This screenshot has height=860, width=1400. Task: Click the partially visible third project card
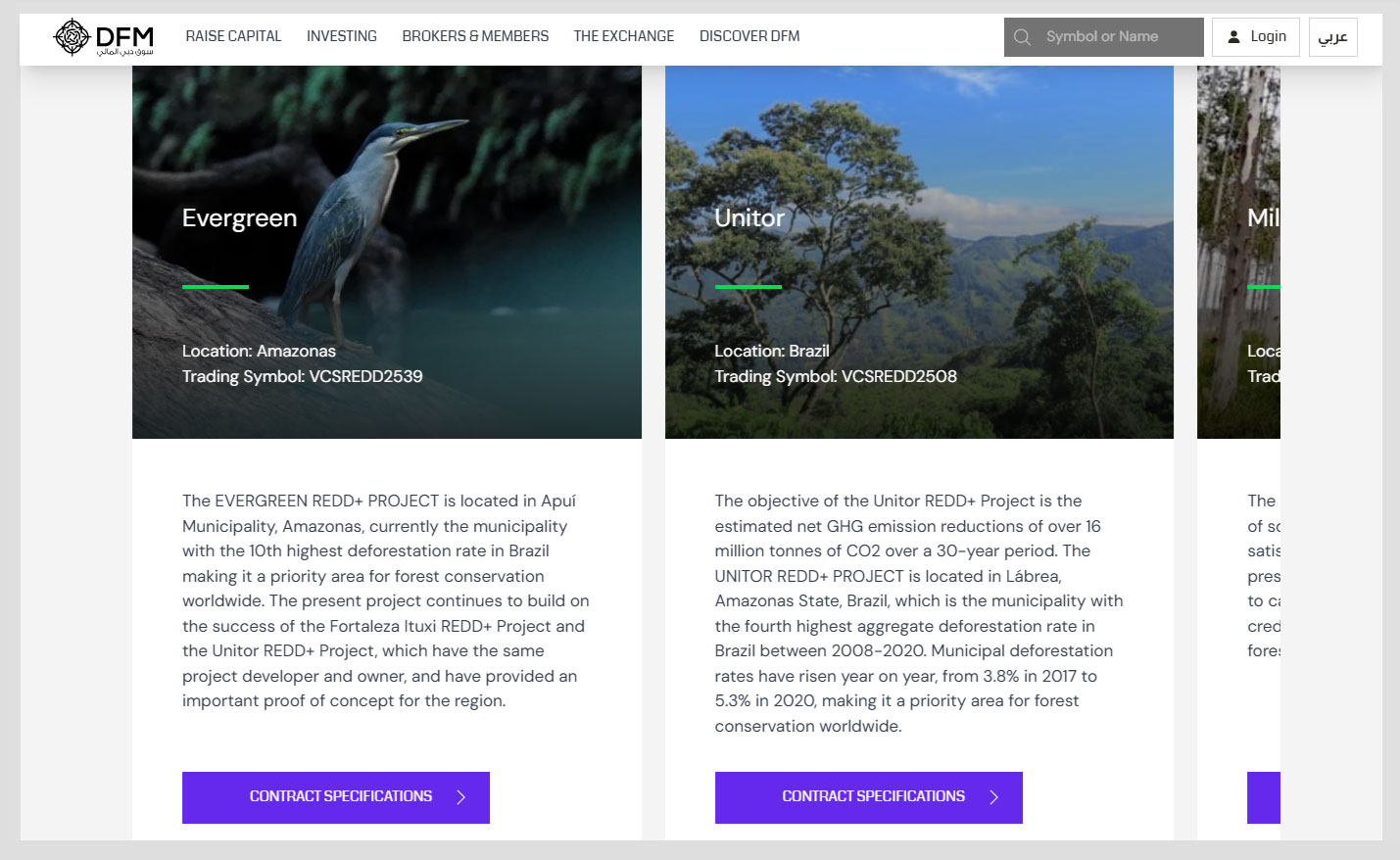1239,441
